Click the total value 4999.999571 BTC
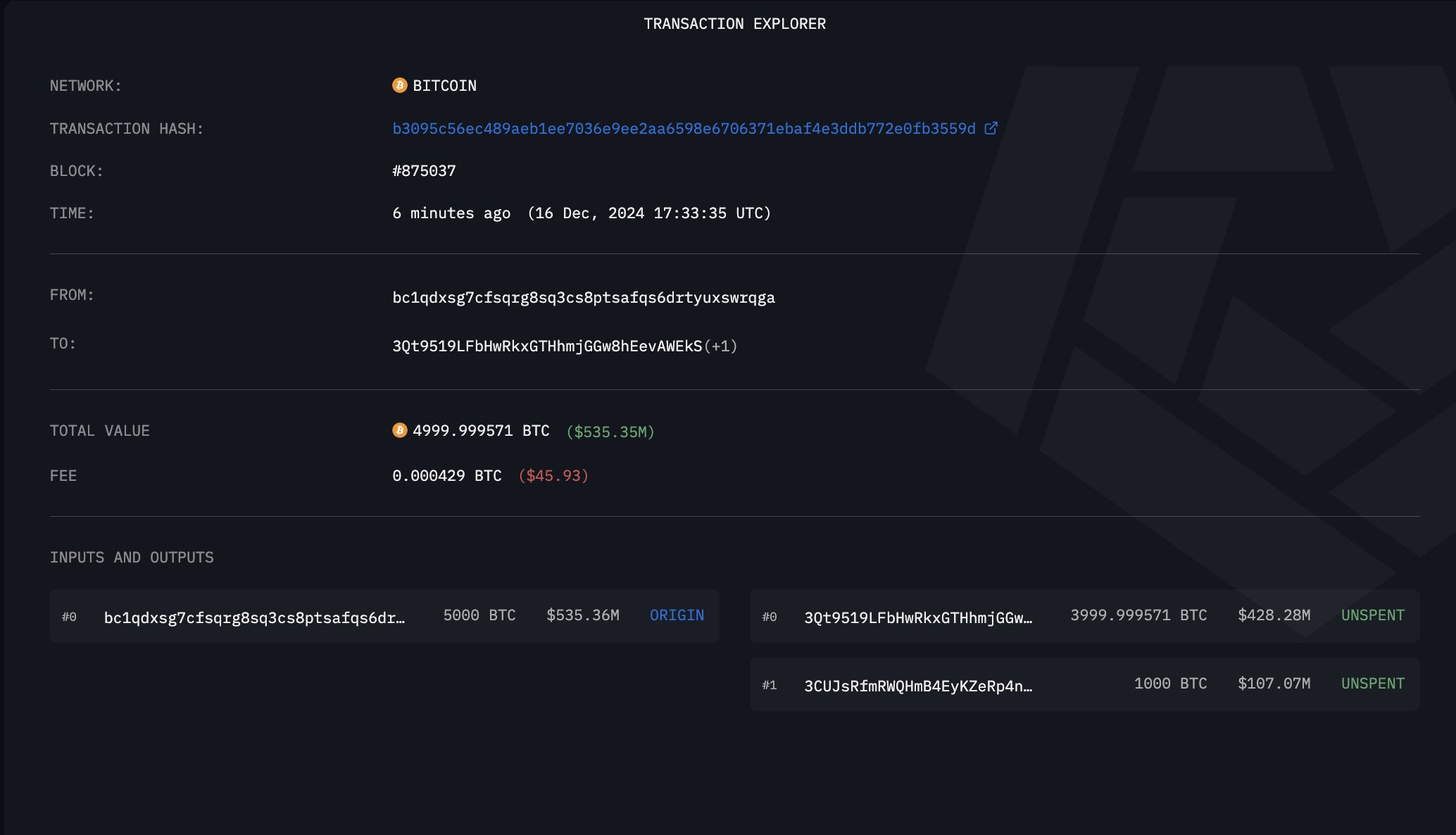 [x=481, y=431]
